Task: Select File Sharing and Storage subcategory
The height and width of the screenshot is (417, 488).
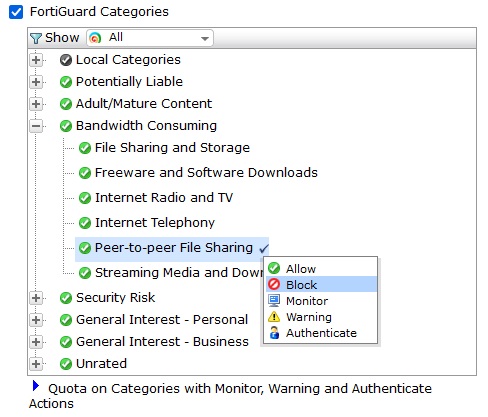Action: pos(172,148)
